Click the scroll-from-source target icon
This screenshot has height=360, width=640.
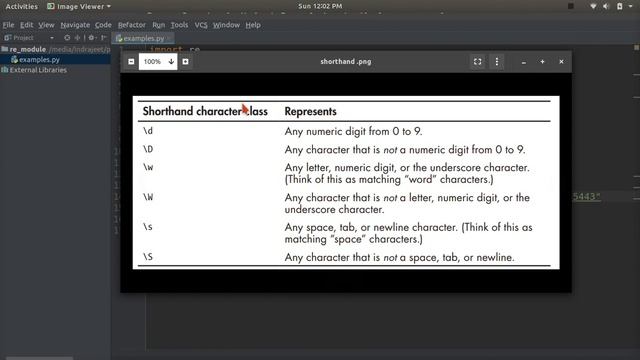coord(67,38)
